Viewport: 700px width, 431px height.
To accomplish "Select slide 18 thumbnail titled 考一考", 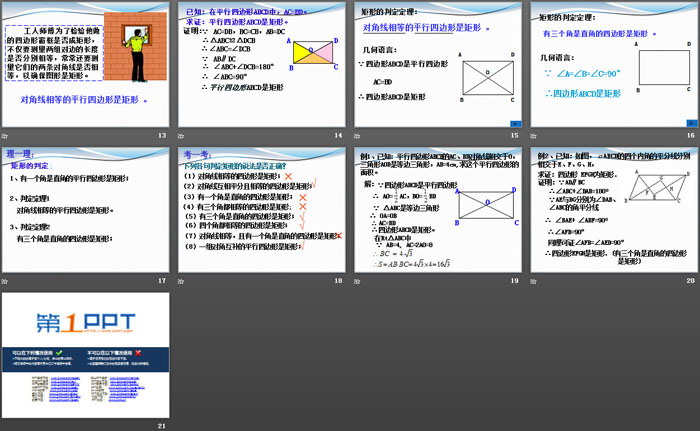I will coord(262,210).
